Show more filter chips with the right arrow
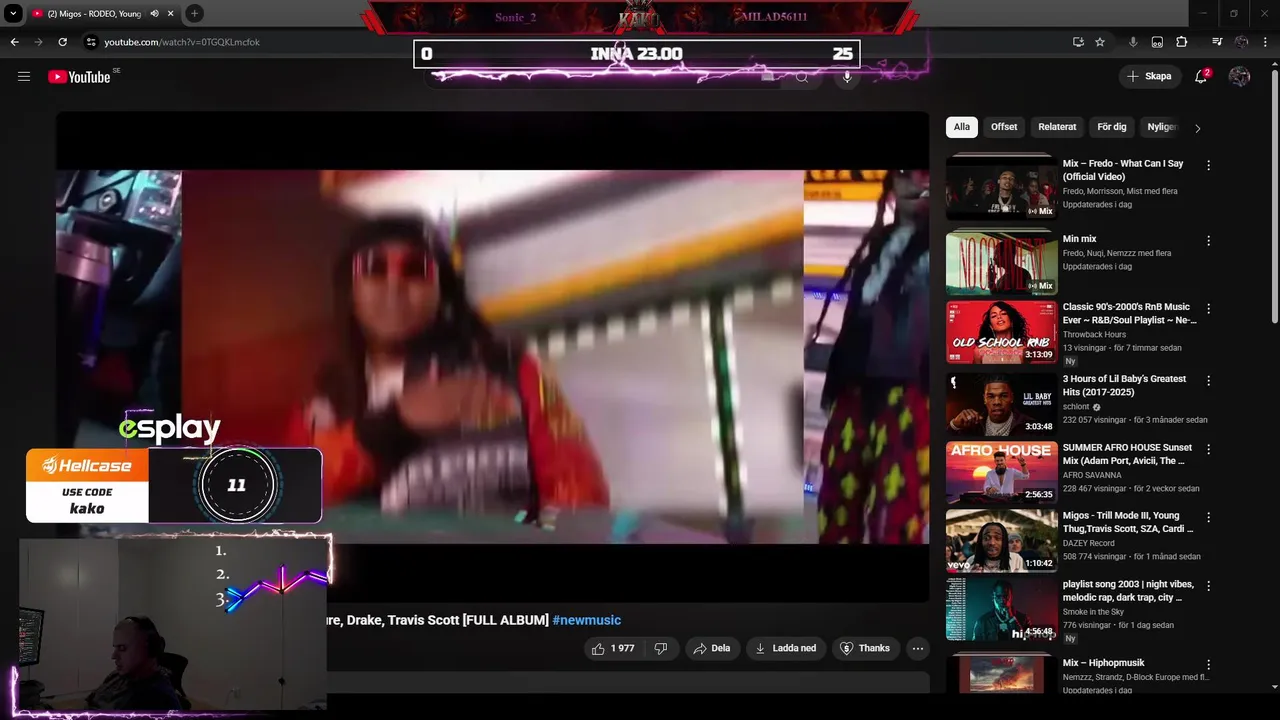 coord(1197,128)
